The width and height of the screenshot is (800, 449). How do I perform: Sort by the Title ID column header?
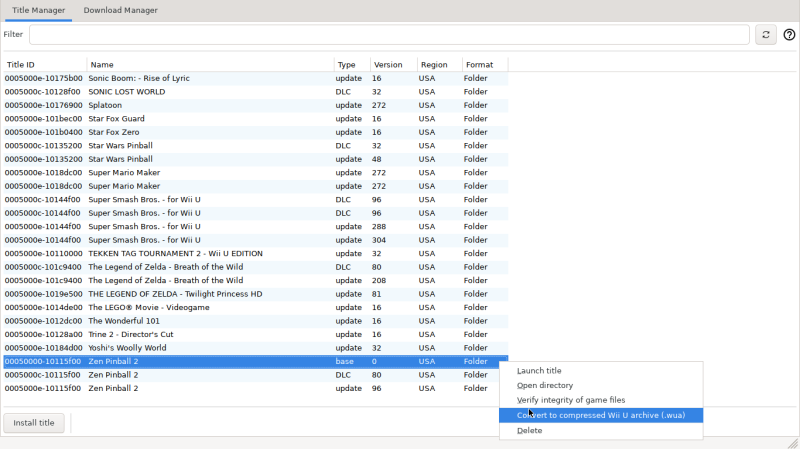(45, 65)
